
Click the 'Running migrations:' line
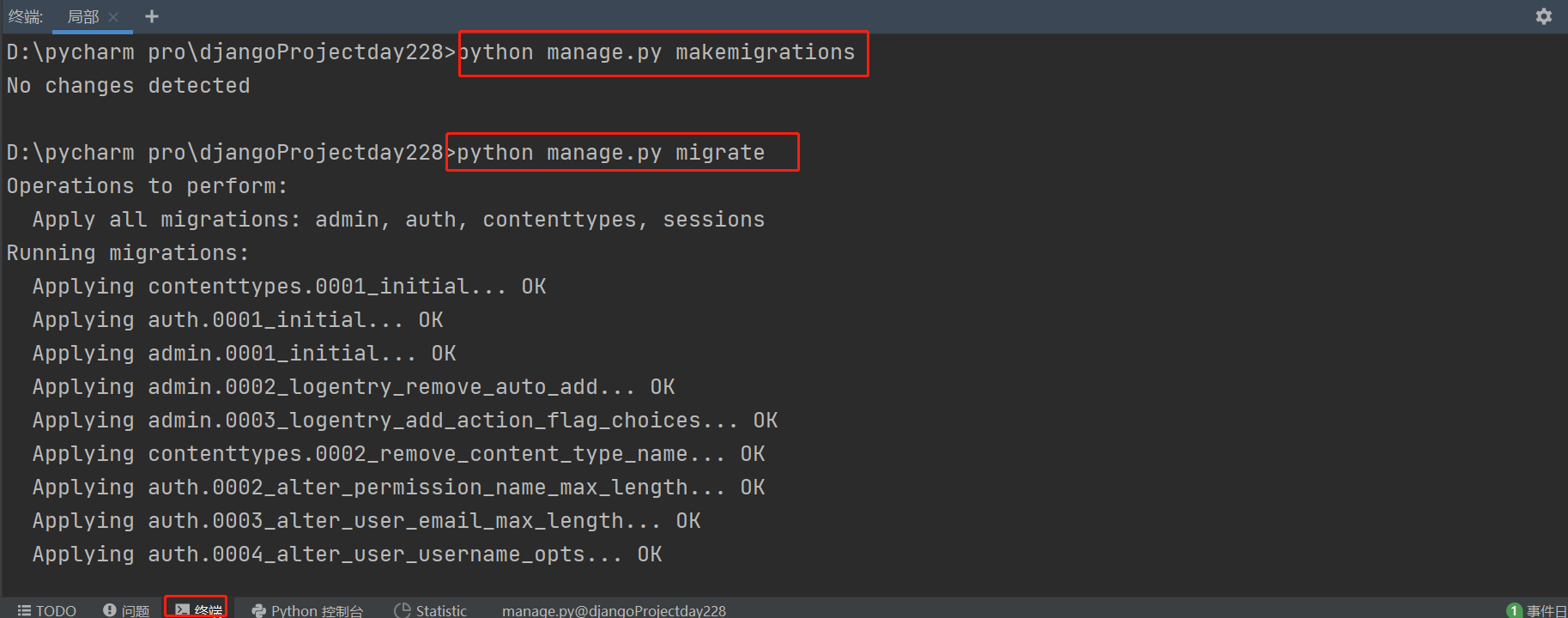click(128, 253)
